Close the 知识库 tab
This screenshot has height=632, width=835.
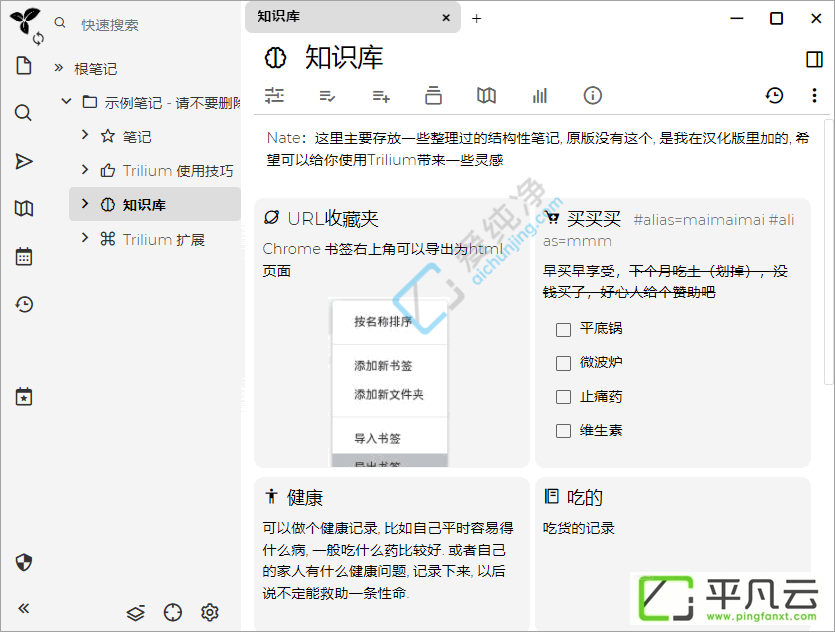coord(446,18)
